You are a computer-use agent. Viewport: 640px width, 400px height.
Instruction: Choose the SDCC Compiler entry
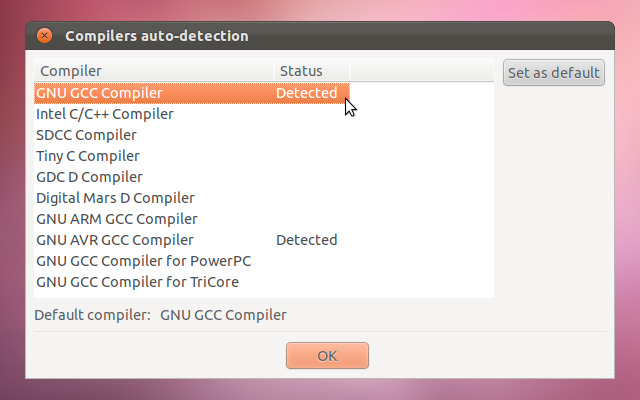tap(86, 135)
